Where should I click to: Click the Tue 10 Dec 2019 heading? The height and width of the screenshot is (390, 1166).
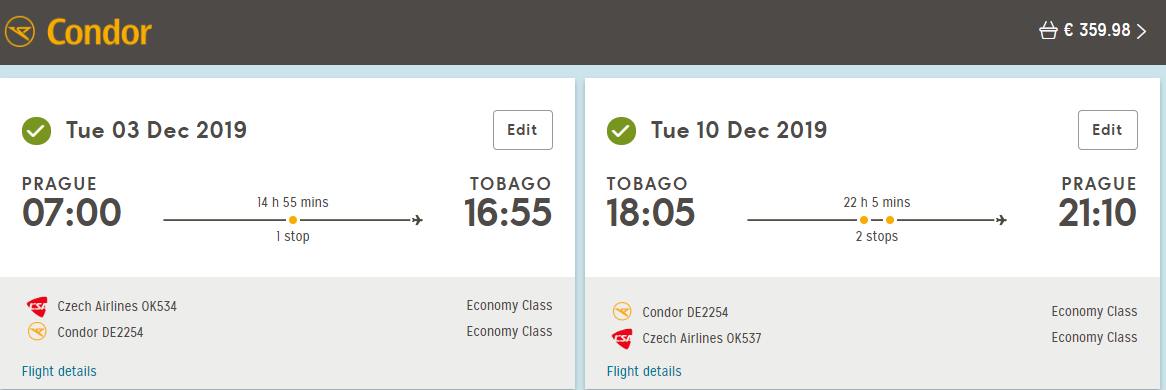739,130
